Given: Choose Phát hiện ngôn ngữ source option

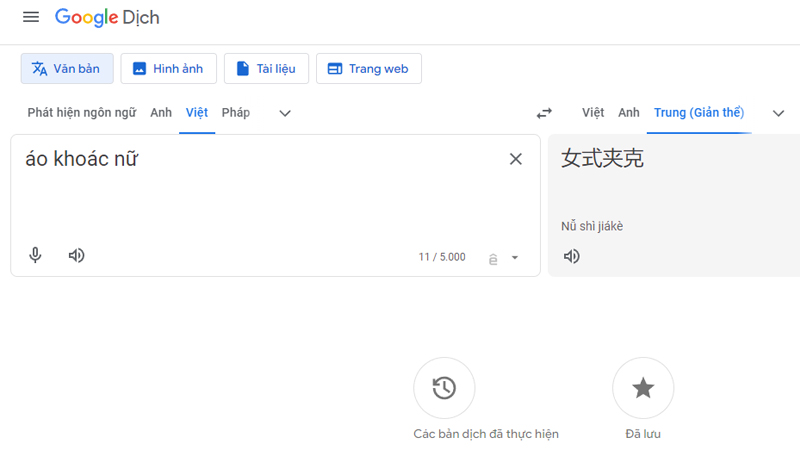Looking at the screenshot, I should click(82, 113).
